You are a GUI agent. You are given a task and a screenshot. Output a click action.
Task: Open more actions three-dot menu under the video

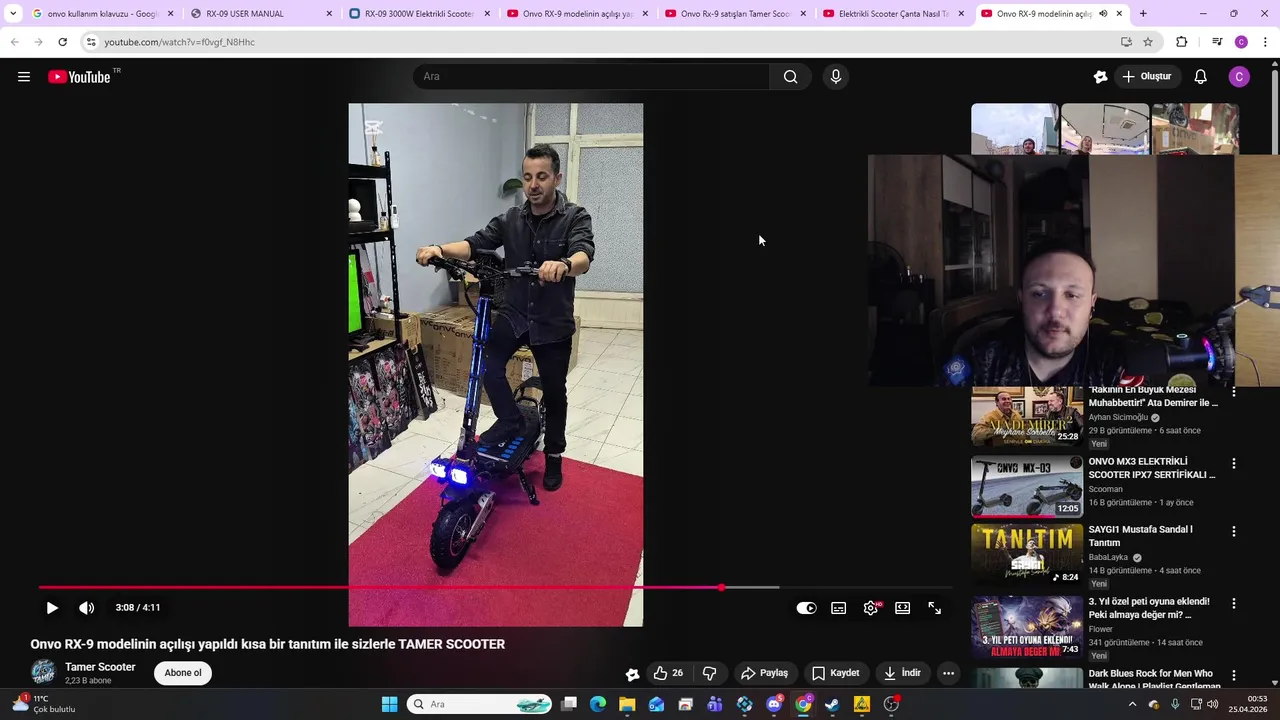click(948, 673)
